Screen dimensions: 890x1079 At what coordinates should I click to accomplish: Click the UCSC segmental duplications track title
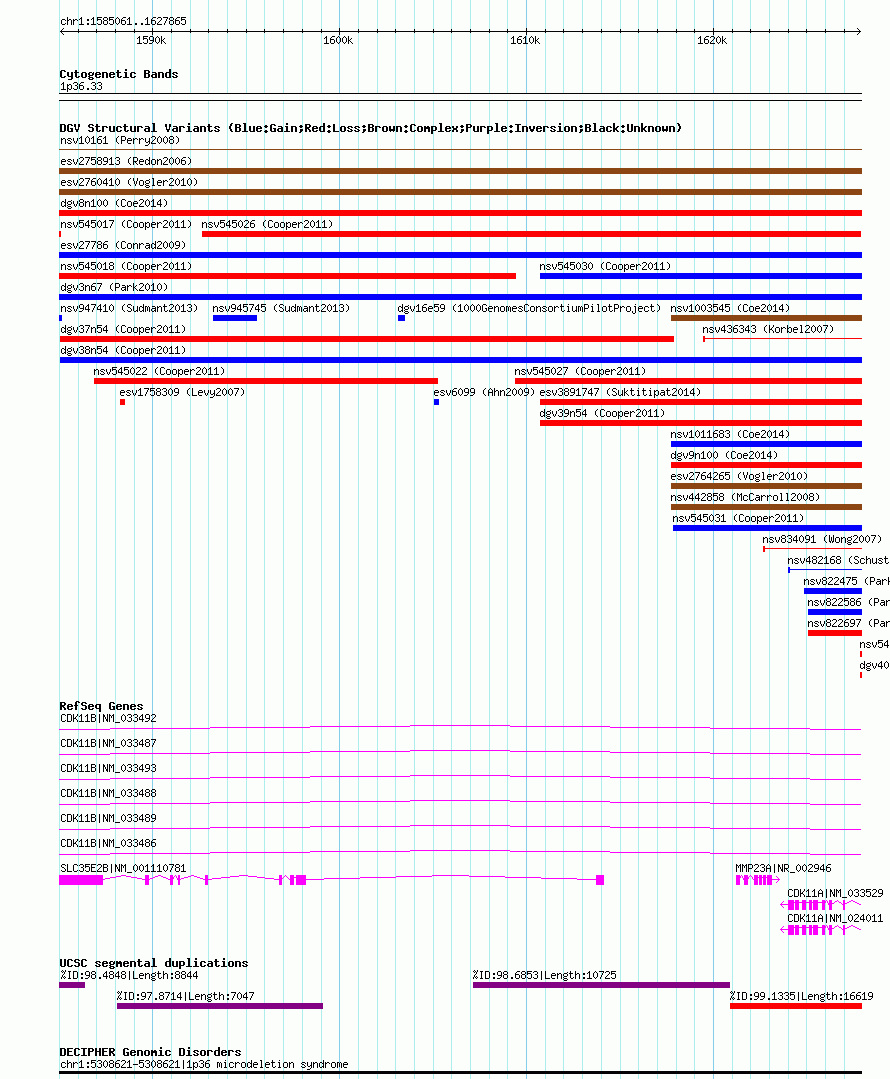click(x=153, y=963)
